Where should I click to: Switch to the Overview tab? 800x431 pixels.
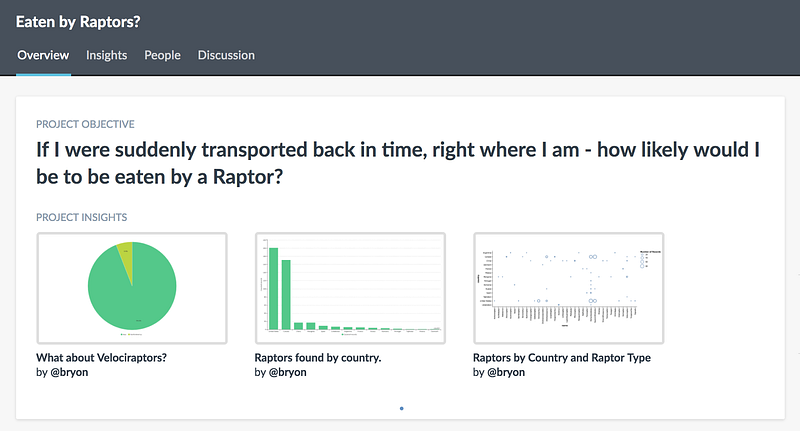point(43,55)
